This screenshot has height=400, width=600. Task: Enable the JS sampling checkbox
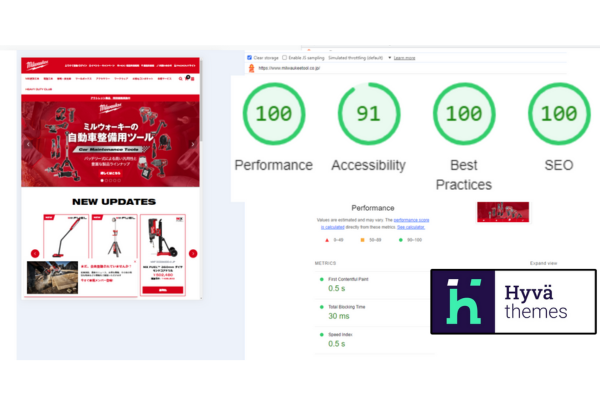pyautogui.click(x=285, y=58)
